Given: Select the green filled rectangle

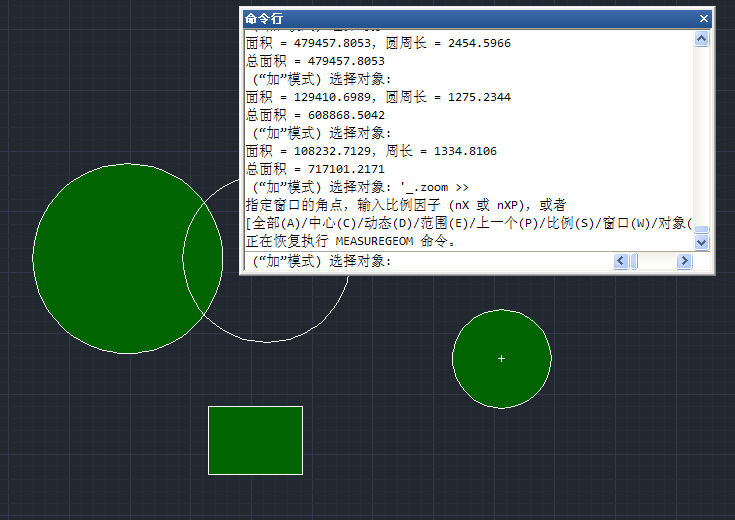Looking at the screenshot, I should [255, 440].
